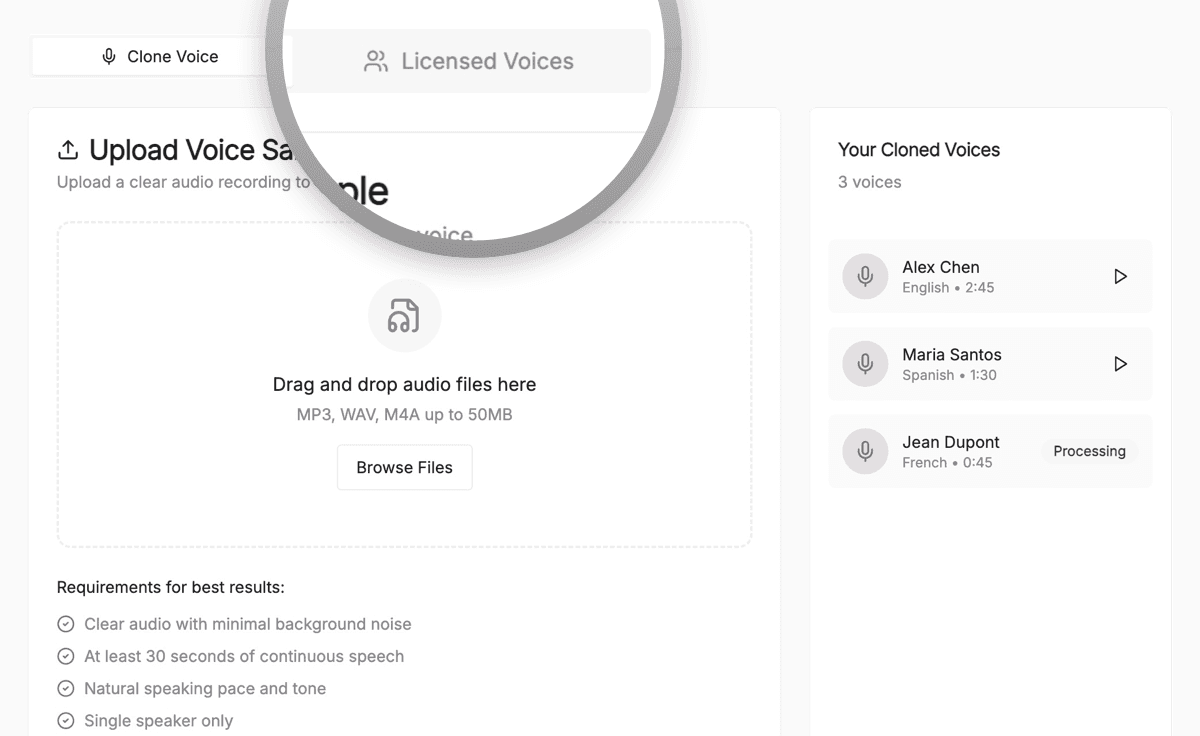This screenshot has width=1200, height=736.
Task: Expand the Your Cloned Voices list
Action: click(918, 149)
